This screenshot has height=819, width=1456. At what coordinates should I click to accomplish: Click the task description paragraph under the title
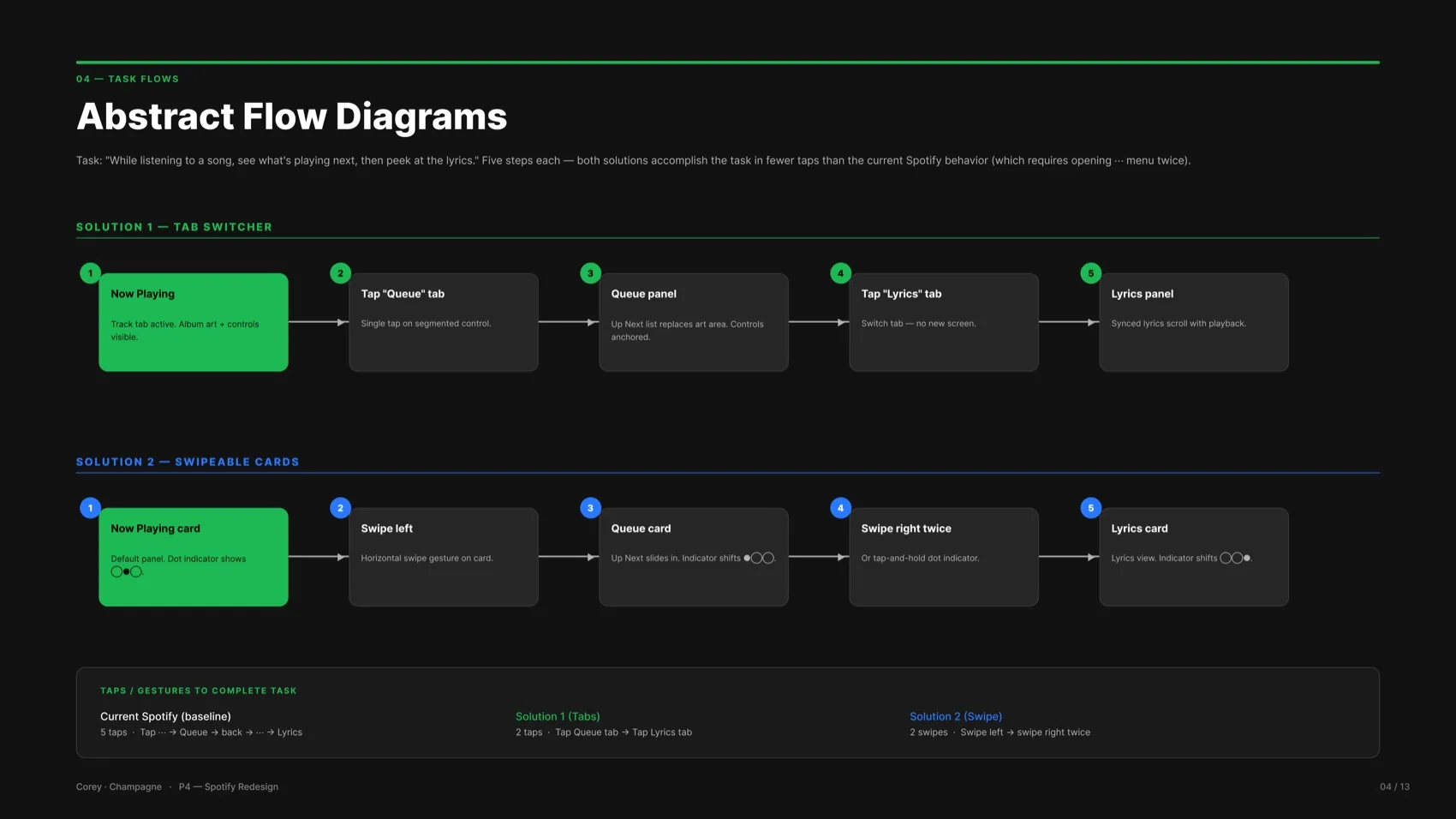[633, 160]
